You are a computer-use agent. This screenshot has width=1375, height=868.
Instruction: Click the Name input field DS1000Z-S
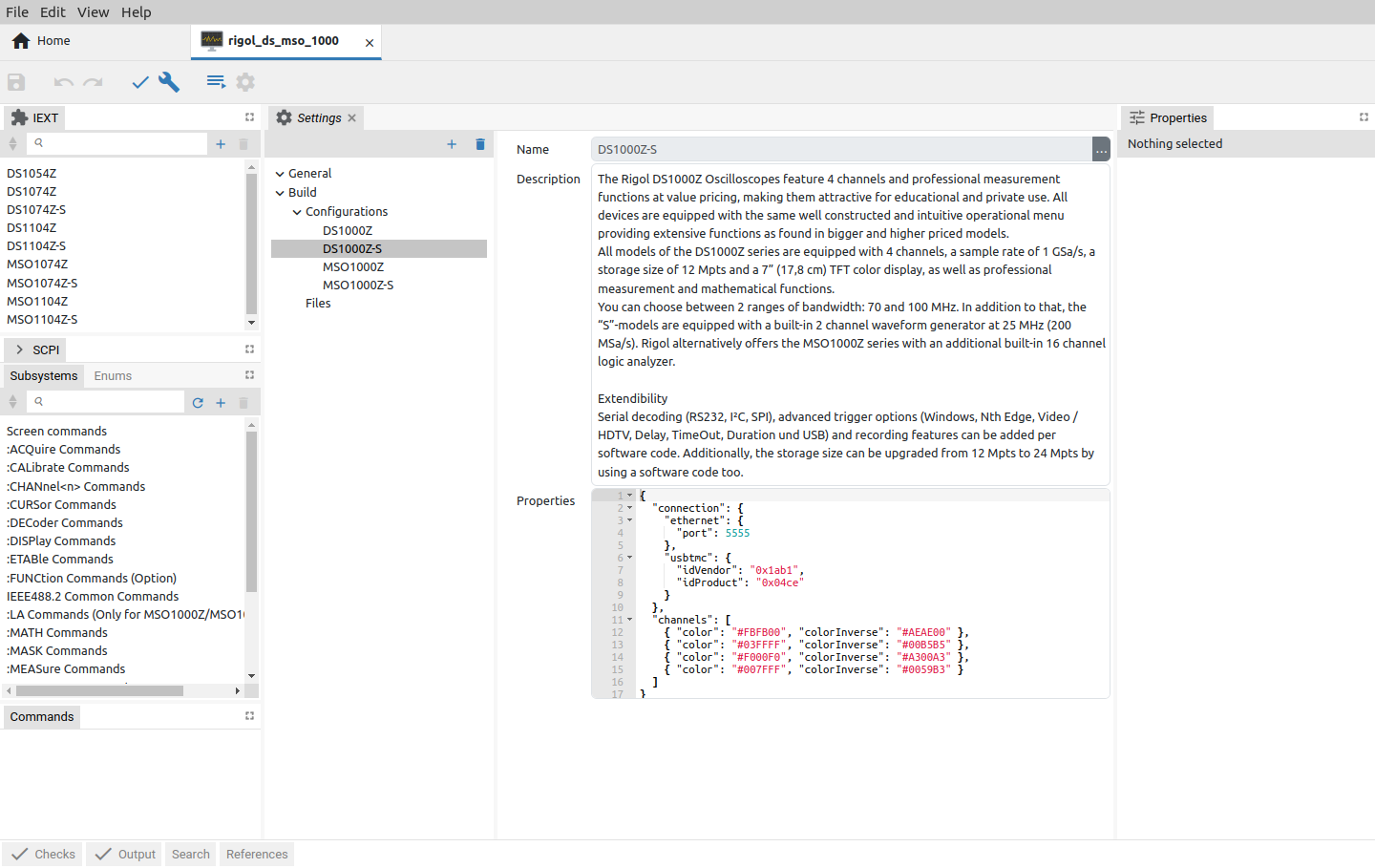[x=841, y=150]
